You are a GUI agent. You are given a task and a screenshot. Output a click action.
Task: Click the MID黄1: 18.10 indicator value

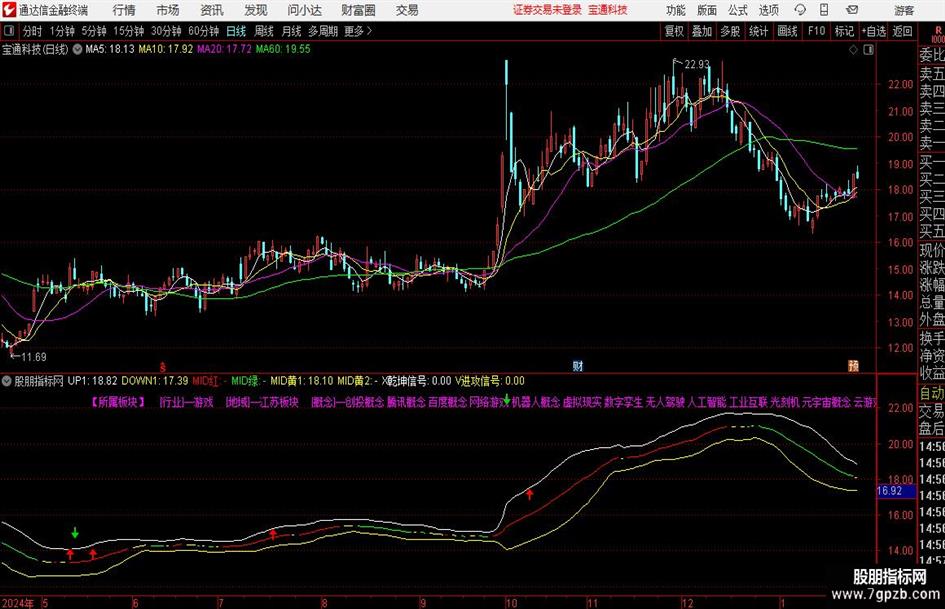pyautogui.click(x=301, y=381)
